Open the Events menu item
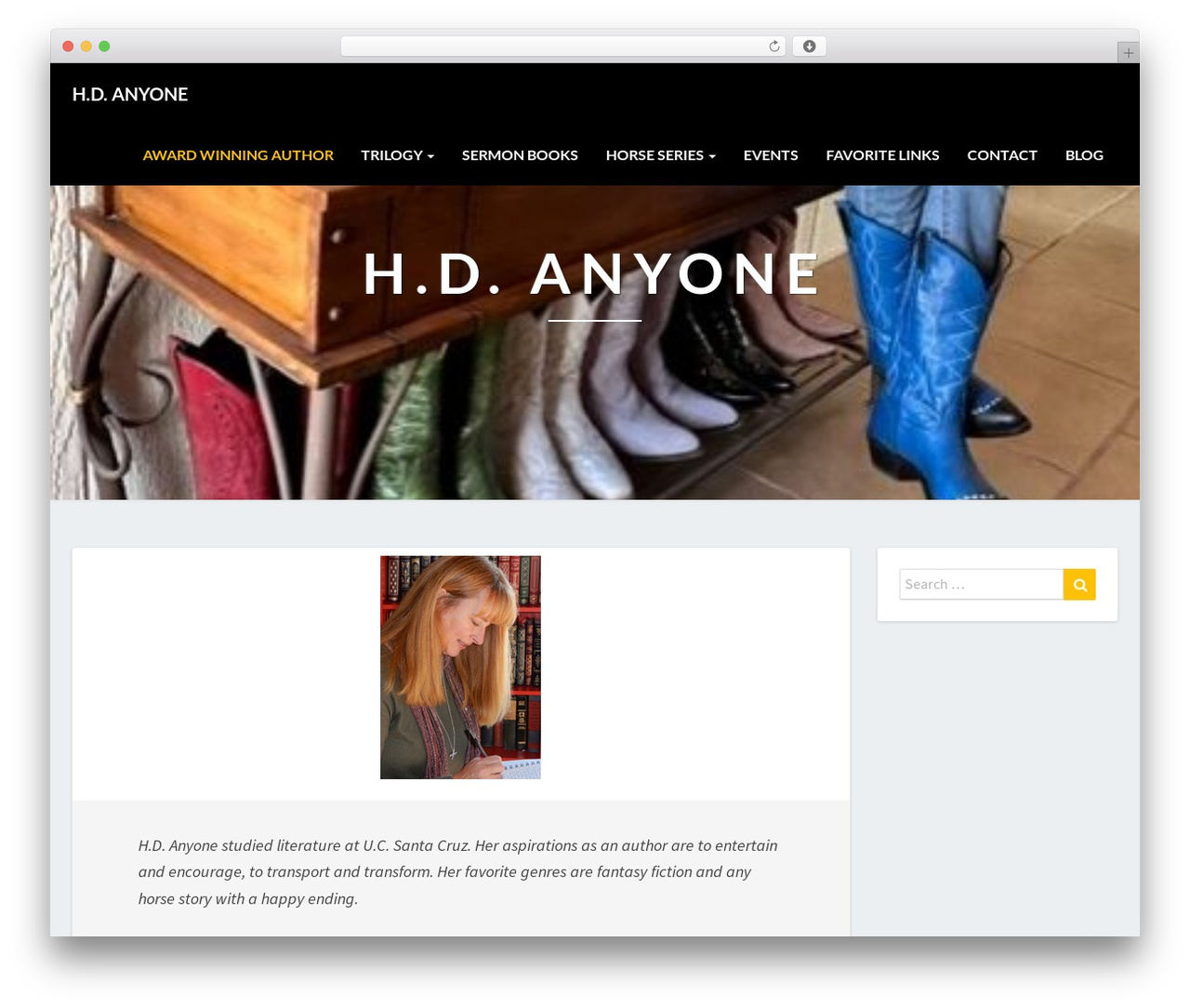This screenshot has width=1190, height=1008. coord(771,155)
